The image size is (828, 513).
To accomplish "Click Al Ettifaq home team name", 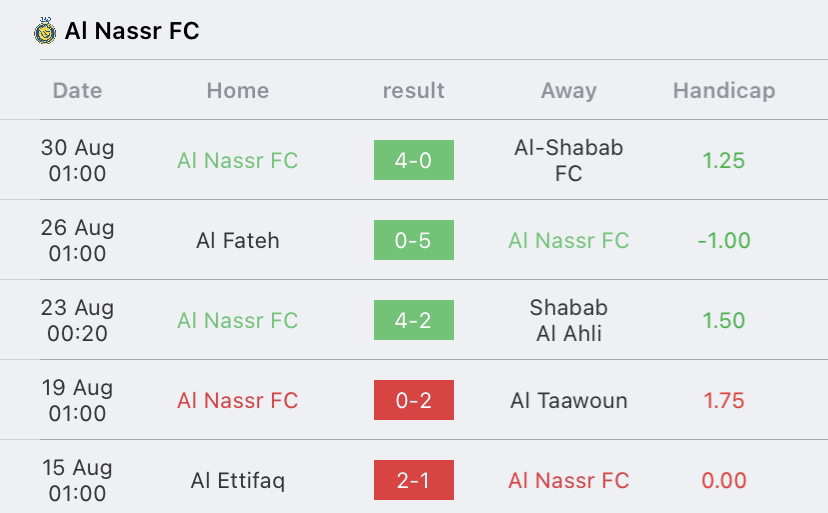I will [x=238, y=481].
